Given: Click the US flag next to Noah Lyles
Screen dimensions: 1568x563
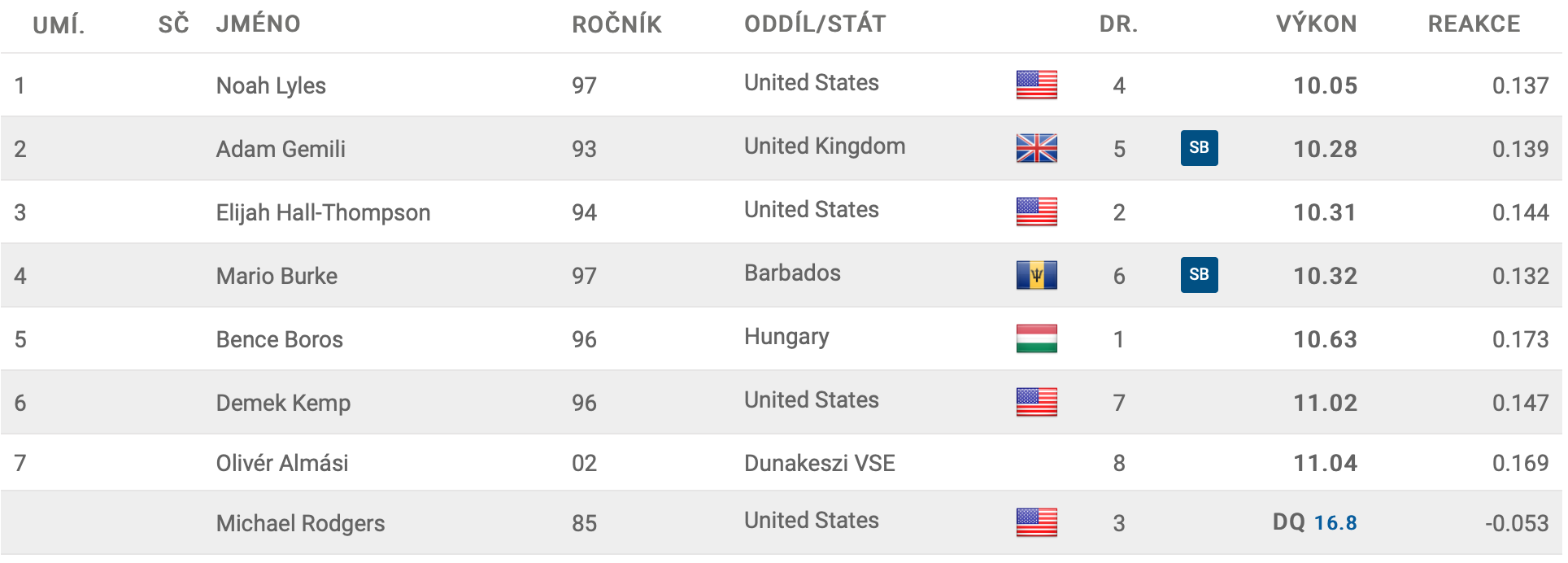Looking at the screenshot, I should click(x=1036, y=85).
